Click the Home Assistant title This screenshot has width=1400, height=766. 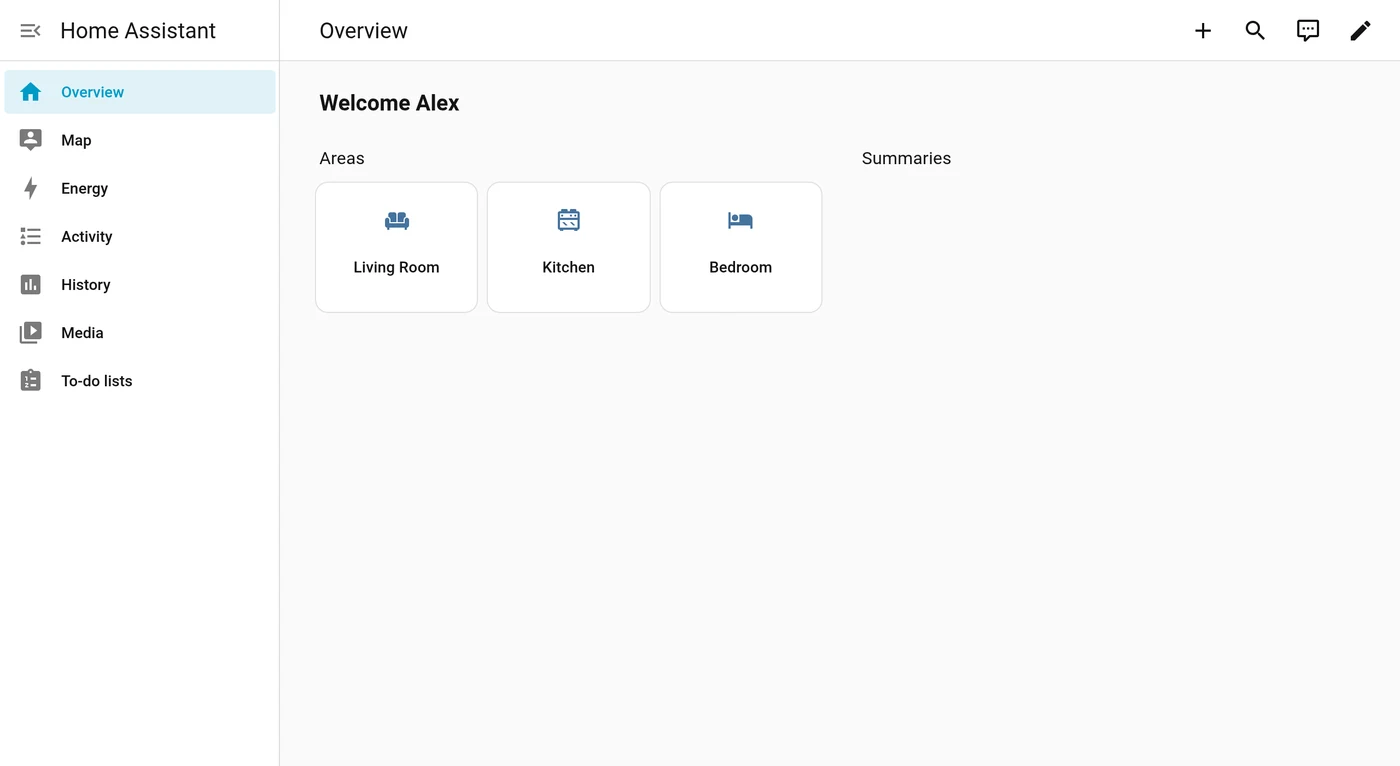pyautogui.click(x=138, y=31)
